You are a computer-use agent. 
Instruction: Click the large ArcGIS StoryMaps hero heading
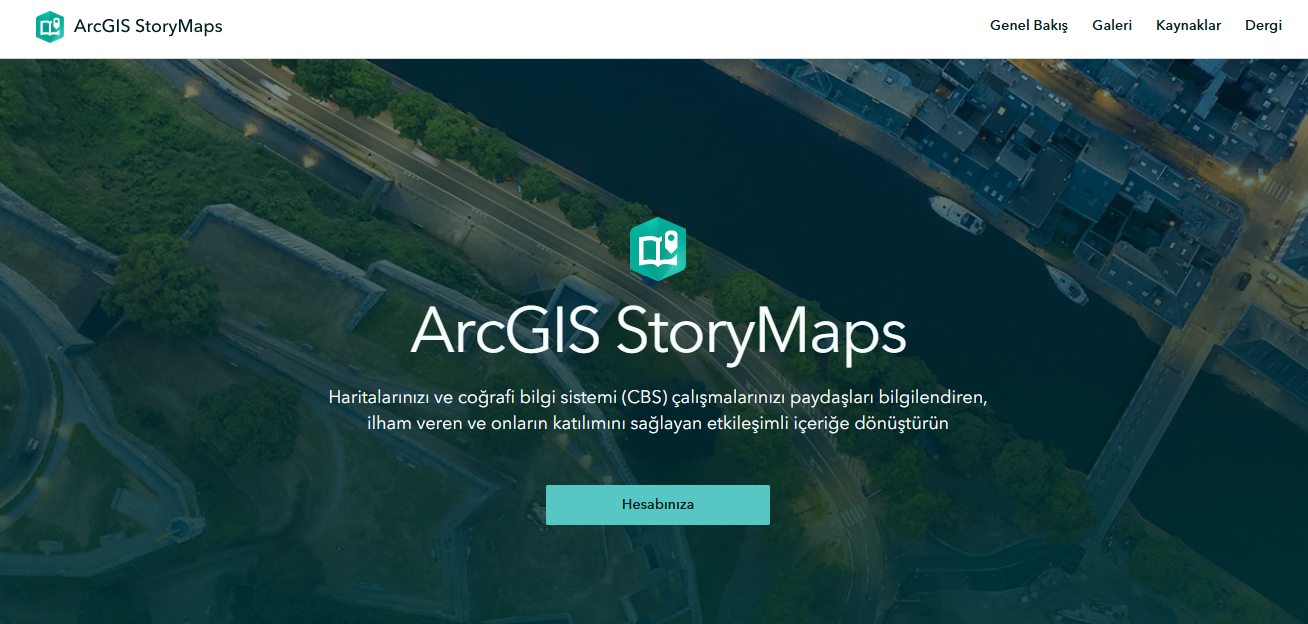(658, 331)
